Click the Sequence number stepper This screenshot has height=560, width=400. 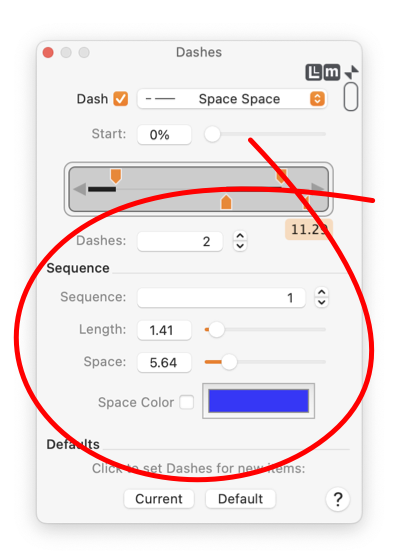tap(321, 298)
